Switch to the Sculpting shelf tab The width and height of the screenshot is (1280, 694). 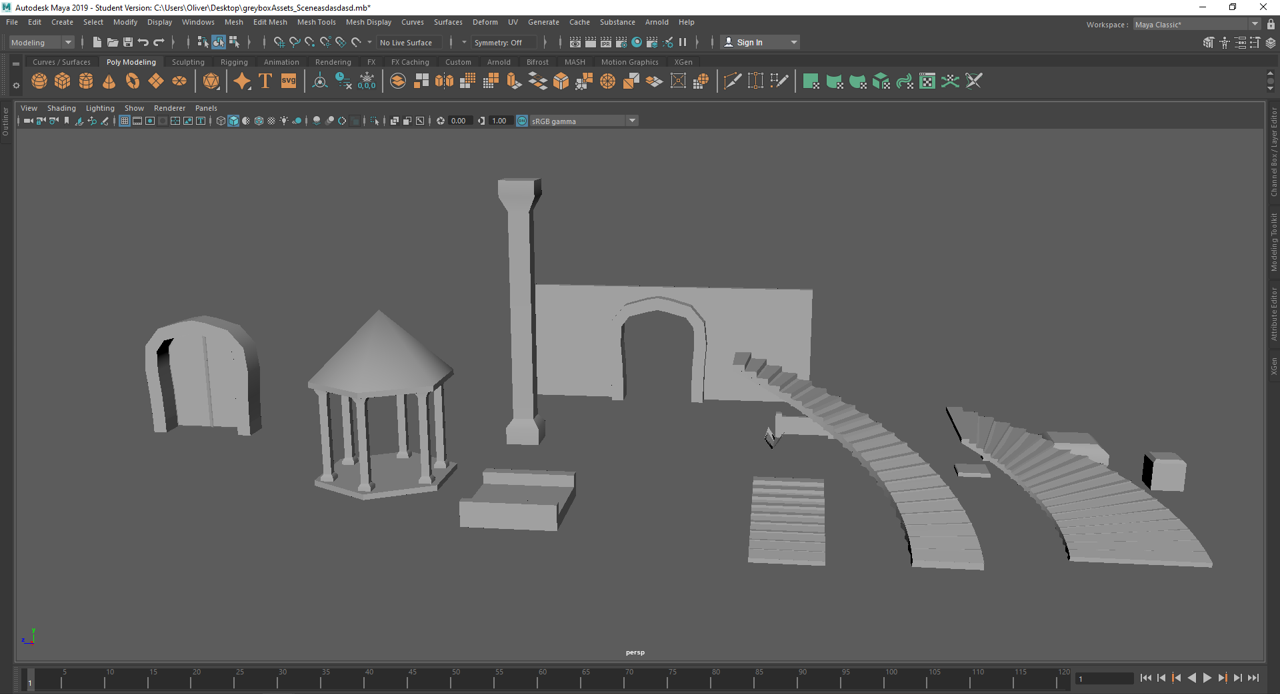(187, 62)
